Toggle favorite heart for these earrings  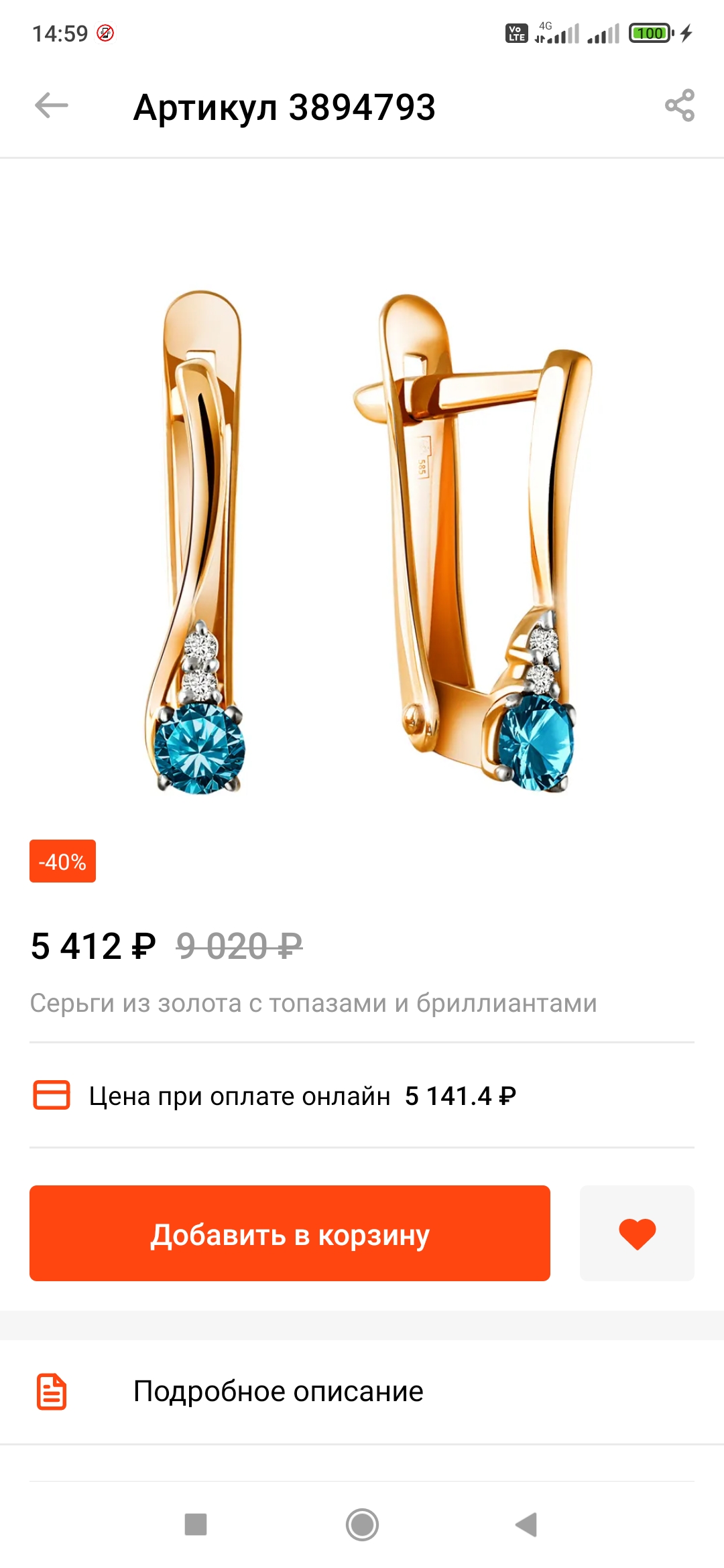(637, 1234)
